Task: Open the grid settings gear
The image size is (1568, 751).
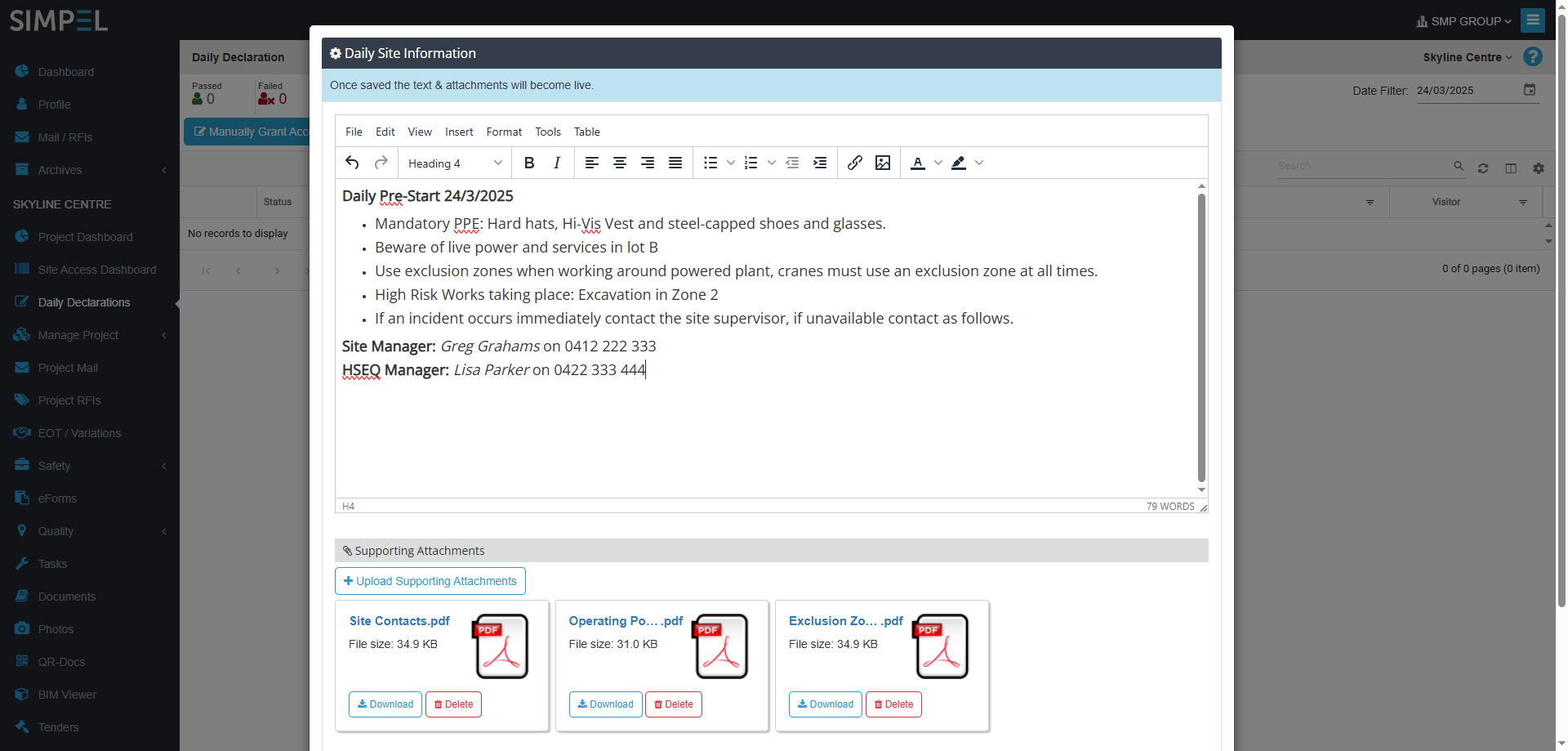Action: click(x=1539, y=168)
